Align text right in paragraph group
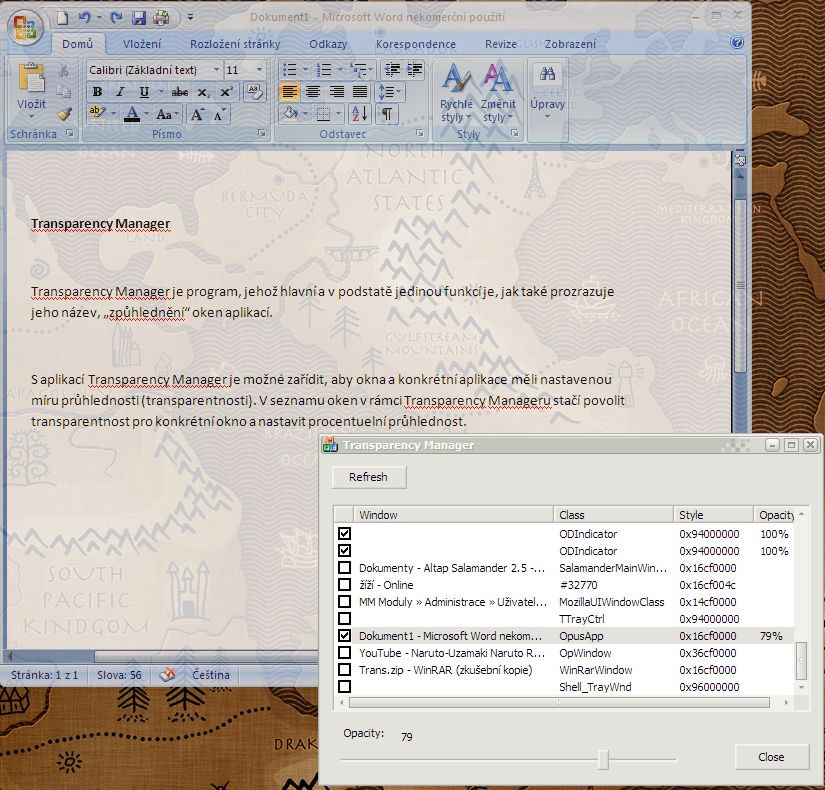This screenshot has height=790, width=825. [x=337, y=92]
